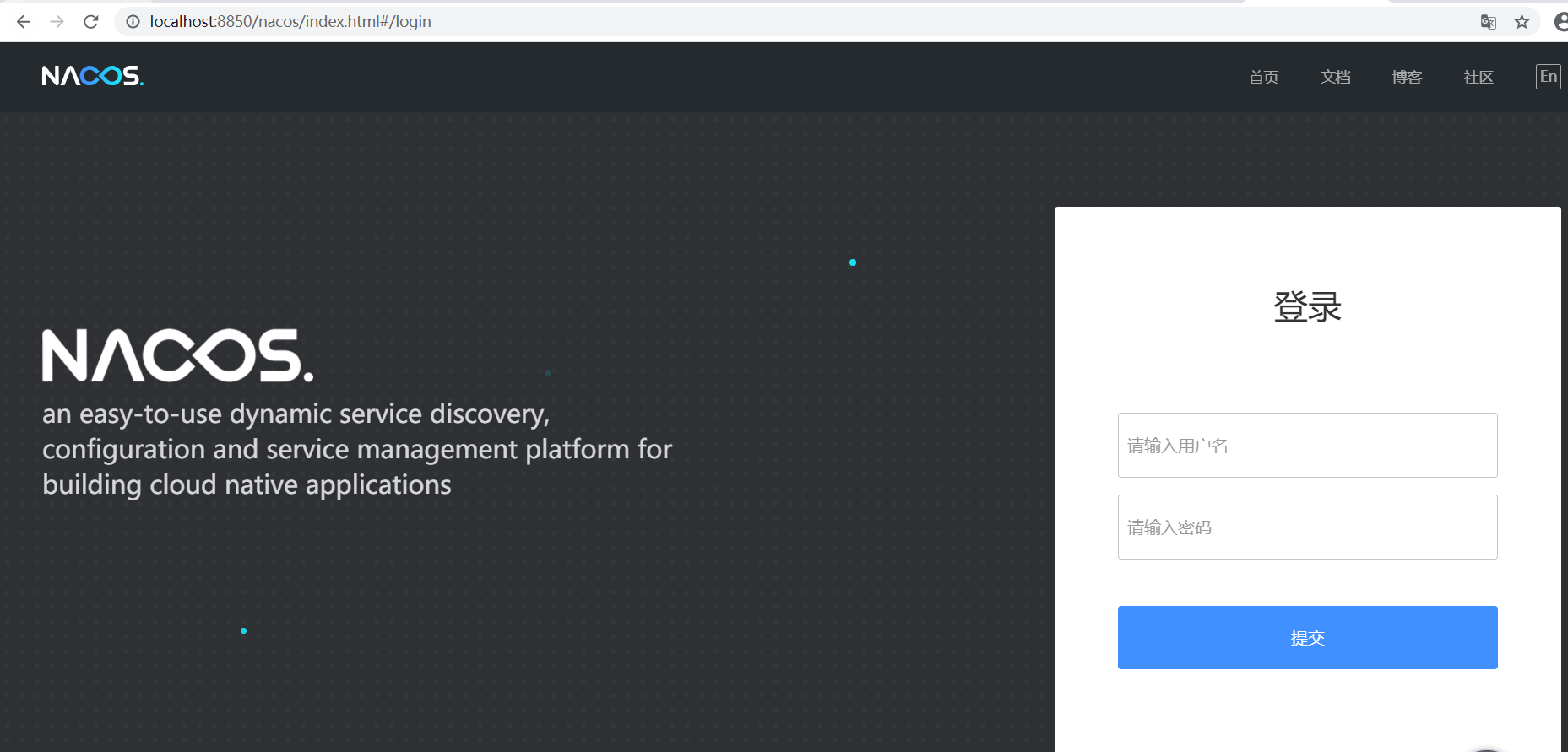This screenshot has height=752, width=1568.
Task: Click the 登录 heading text
Action: 1307,306
